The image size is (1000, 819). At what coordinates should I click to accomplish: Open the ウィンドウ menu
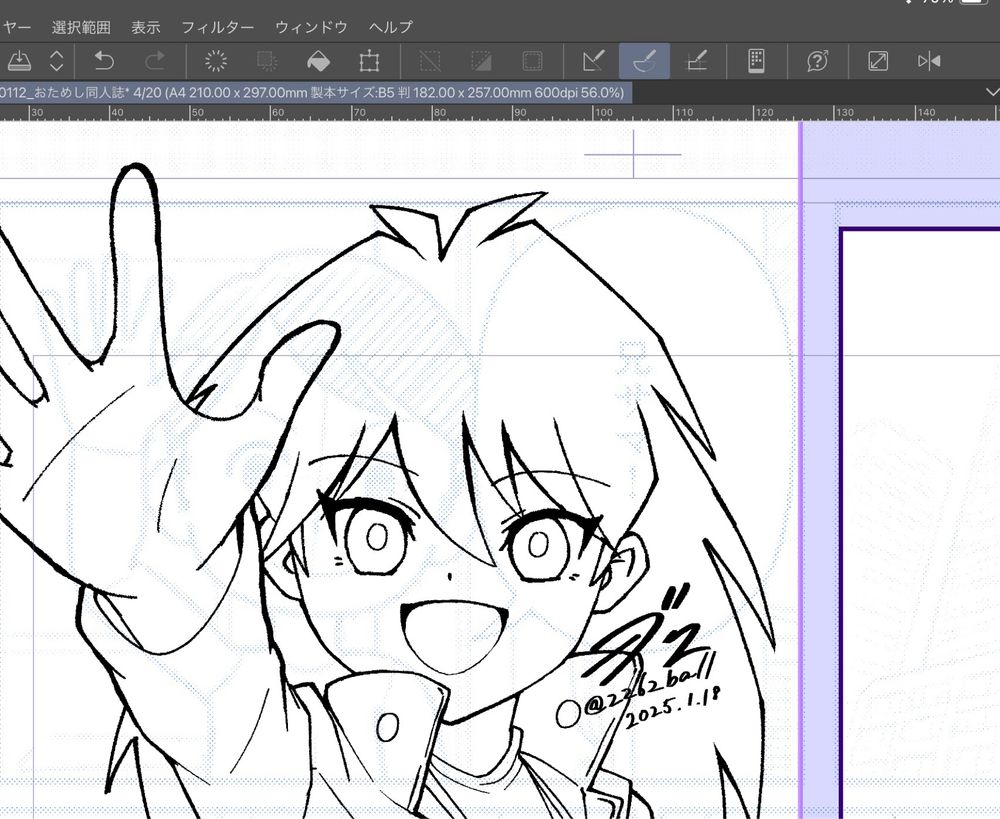coord(311,27)
